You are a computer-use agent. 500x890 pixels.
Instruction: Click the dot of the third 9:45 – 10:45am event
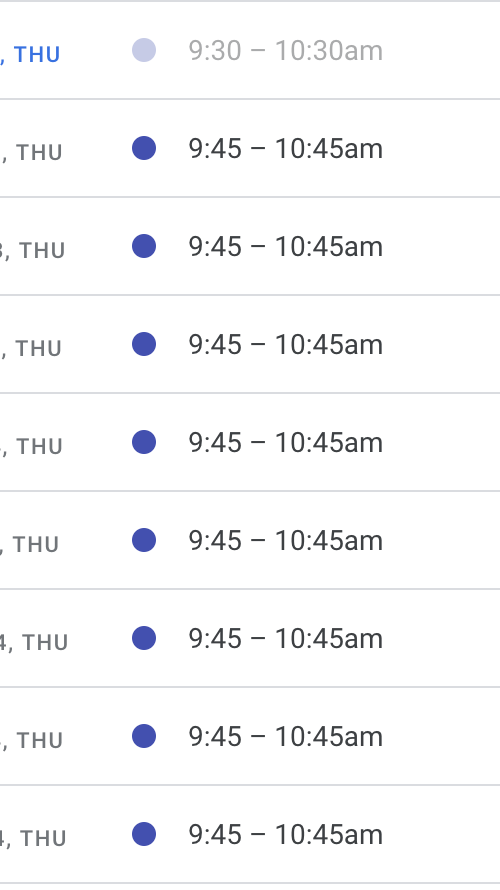click(x=144, y=344)
